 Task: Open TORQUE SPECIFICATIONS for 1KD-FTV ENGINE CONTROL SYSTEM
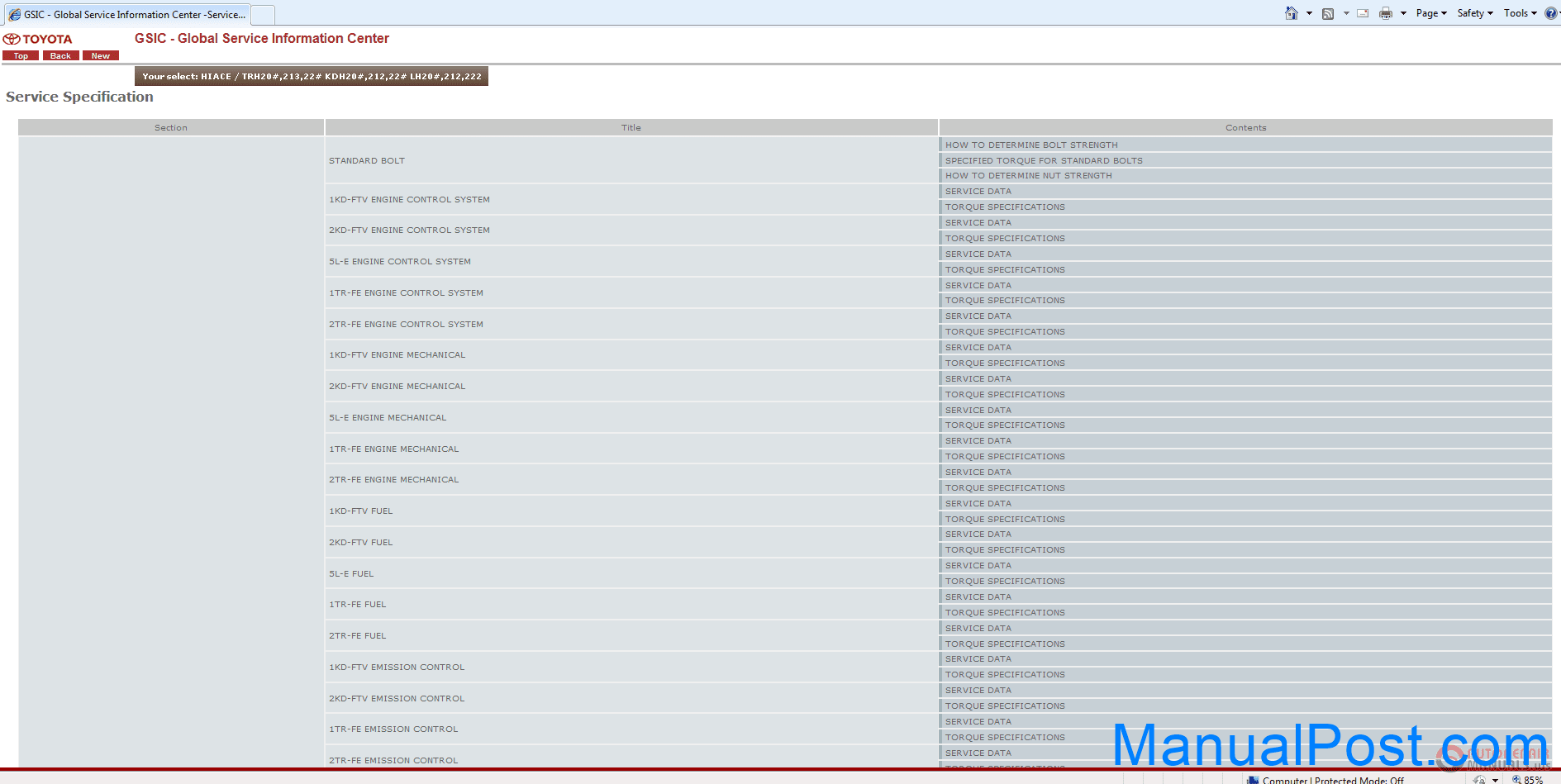click(x=1005, y=207)
